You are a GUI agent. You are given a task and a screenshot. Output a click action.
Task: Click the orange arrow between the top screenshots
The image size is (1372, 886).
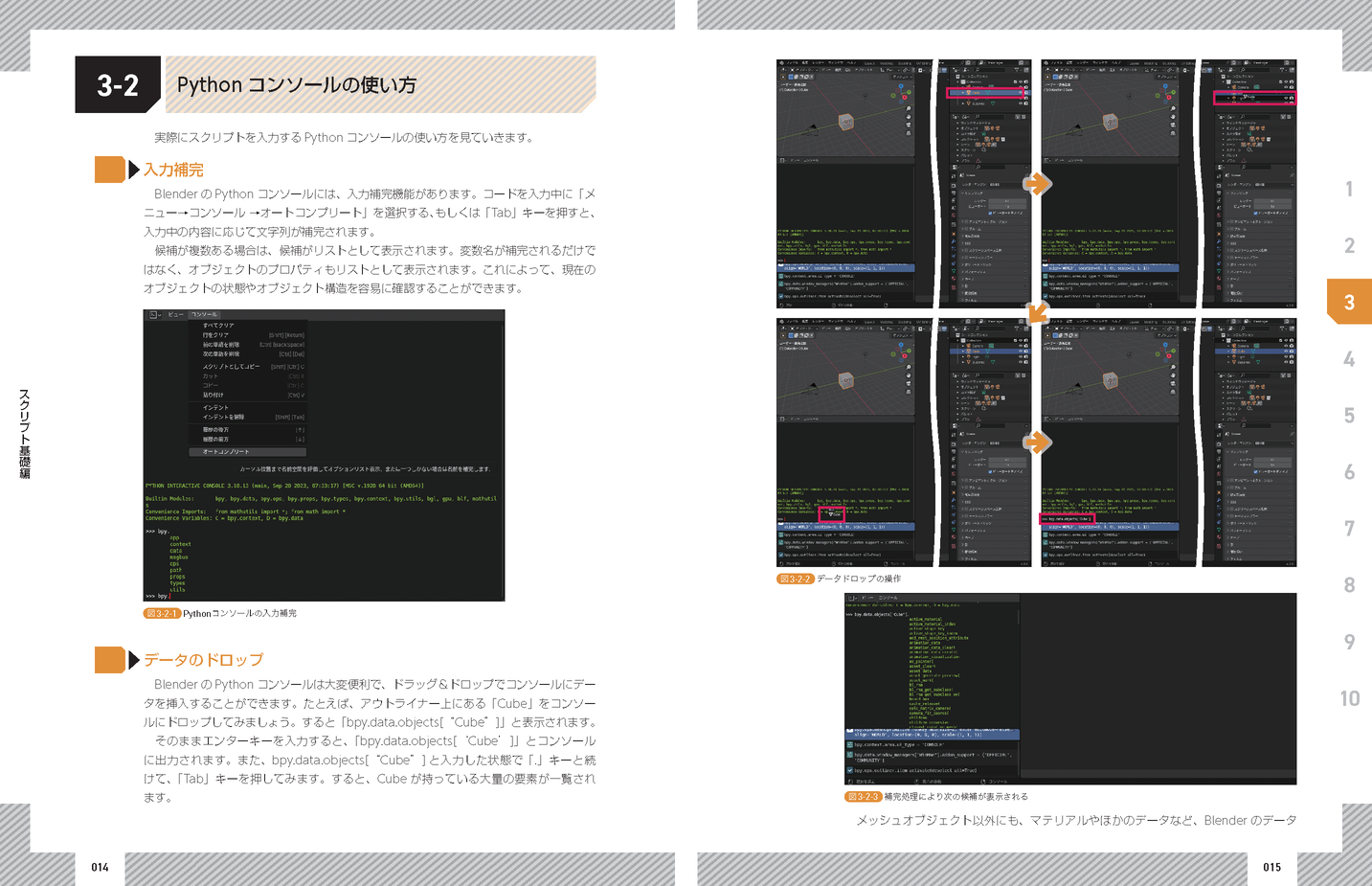click(x=1037, y=183)
